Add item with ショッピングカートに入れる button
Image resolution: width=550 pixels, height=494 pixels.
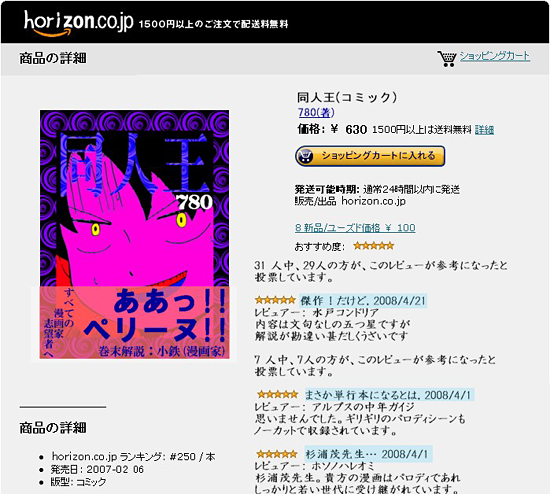[370, 156]
